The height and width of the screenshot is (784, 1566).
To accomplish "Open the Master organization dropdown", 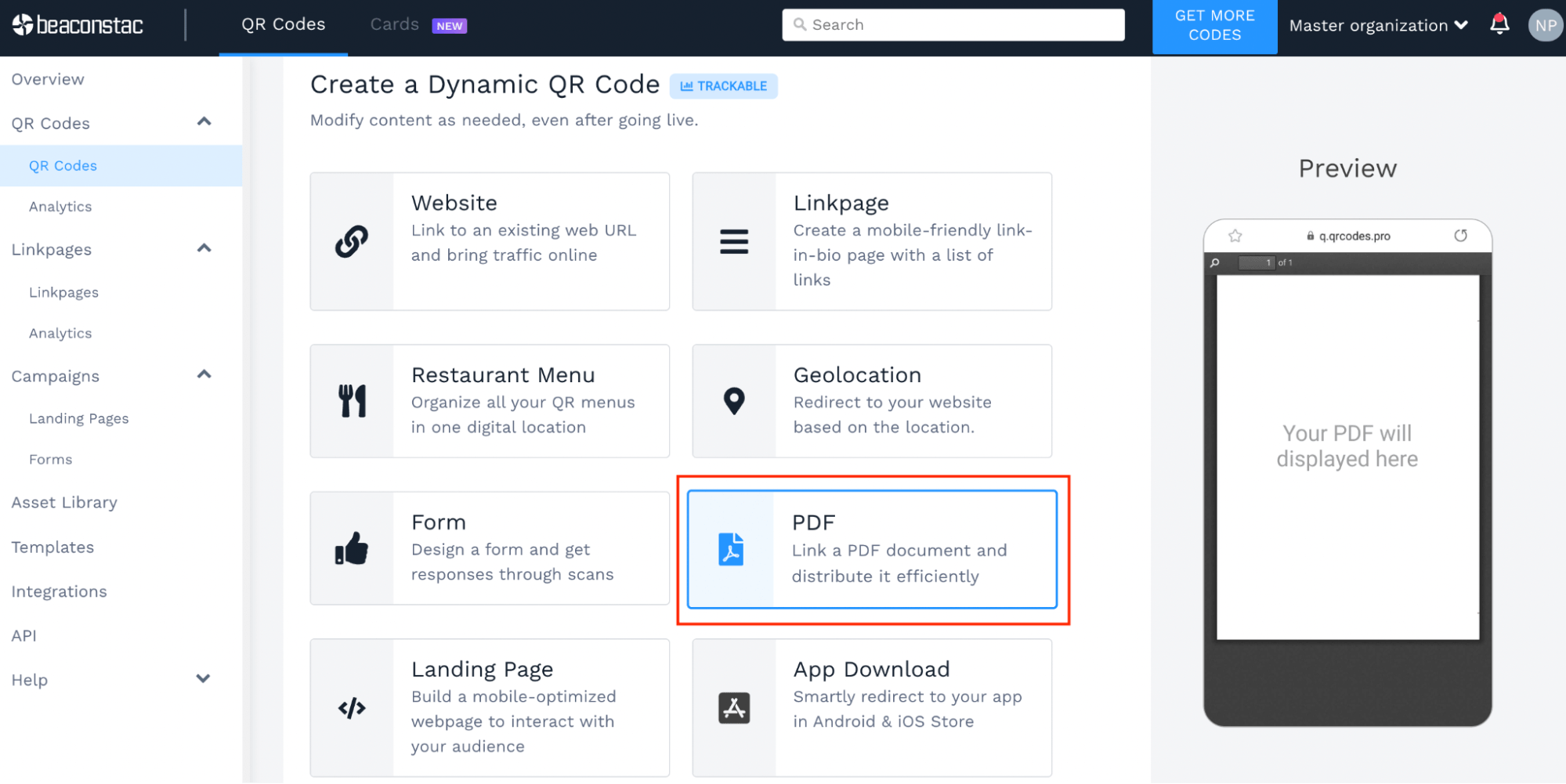I will point(1377,24).
